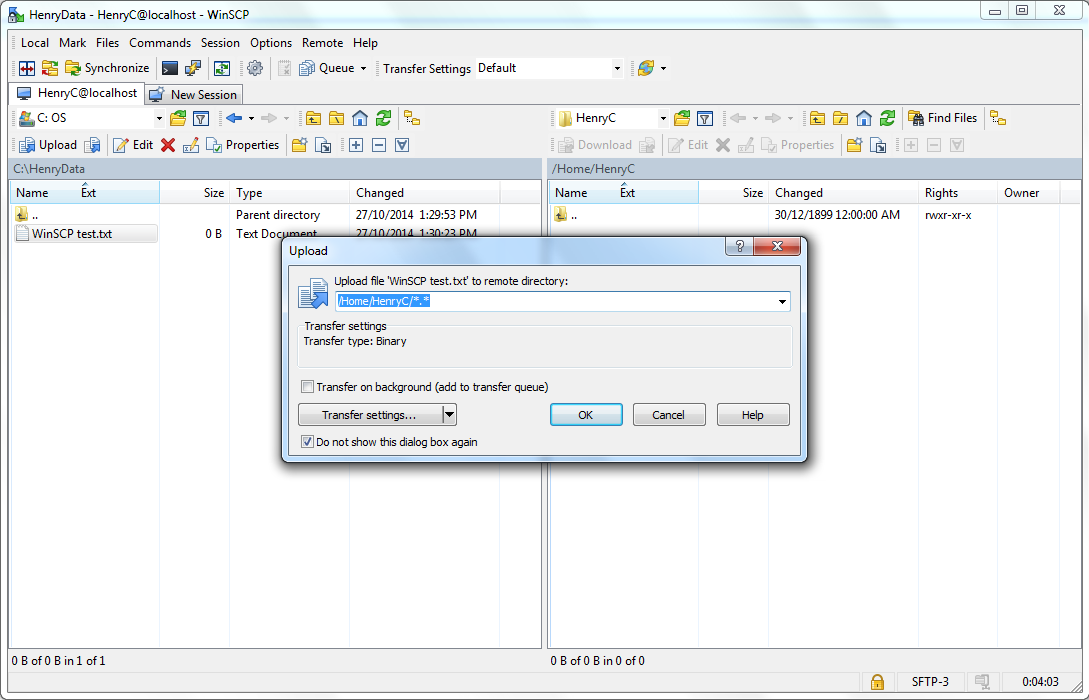Open the Files menu
Image resolution: width=1089 pixels, height=700 pixels.
(107, 43)
